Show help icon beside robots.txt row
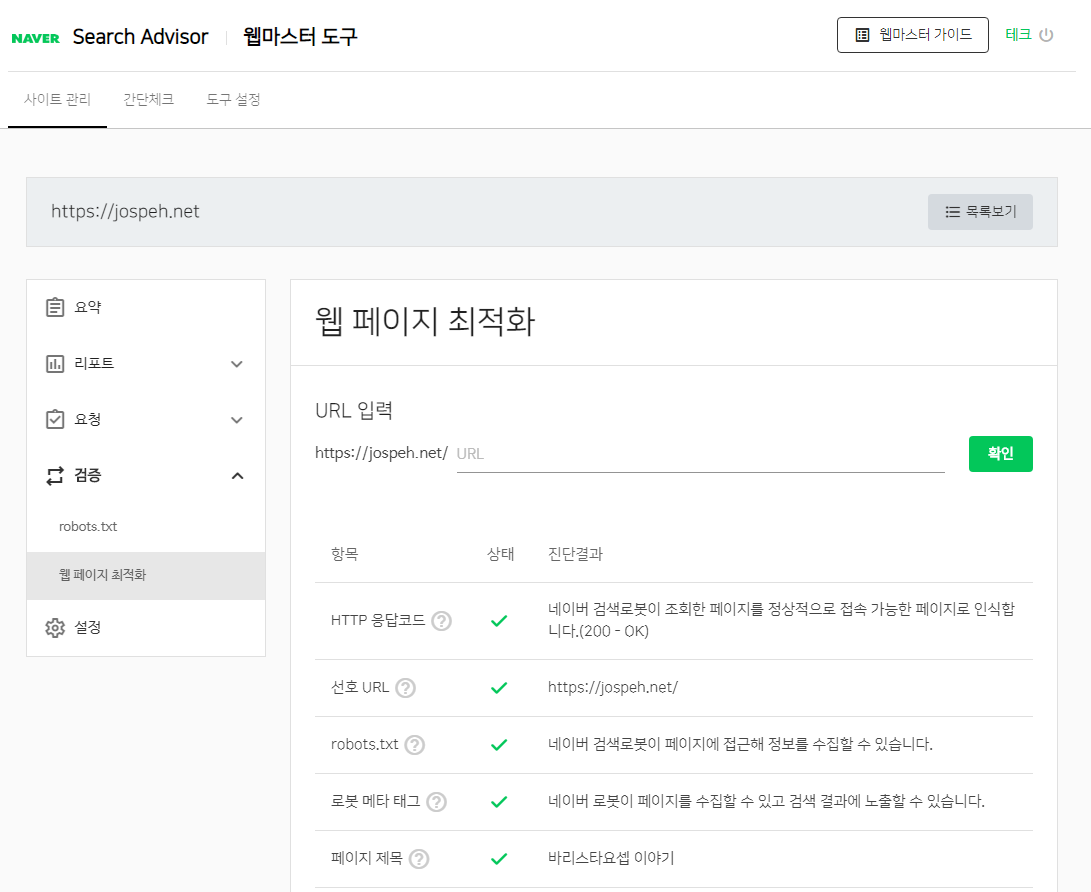 click(x=415, y=745)
